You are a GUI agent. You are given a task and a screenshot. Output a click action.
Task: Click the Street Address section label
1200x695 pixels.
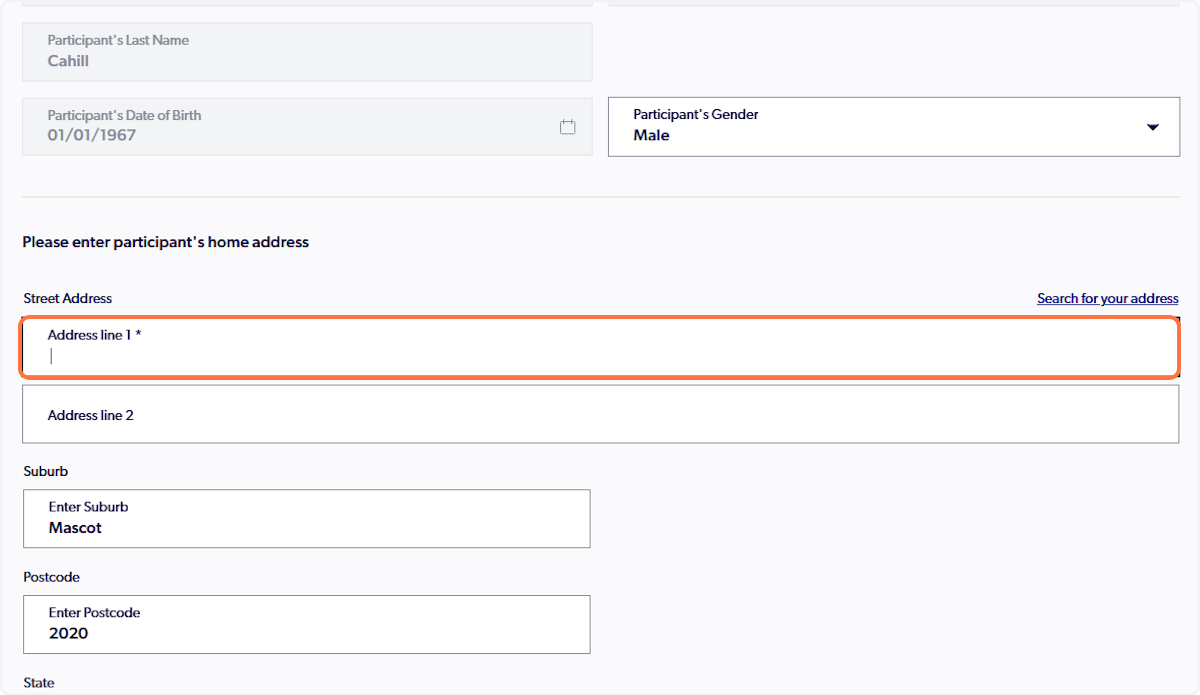[68, 298]
